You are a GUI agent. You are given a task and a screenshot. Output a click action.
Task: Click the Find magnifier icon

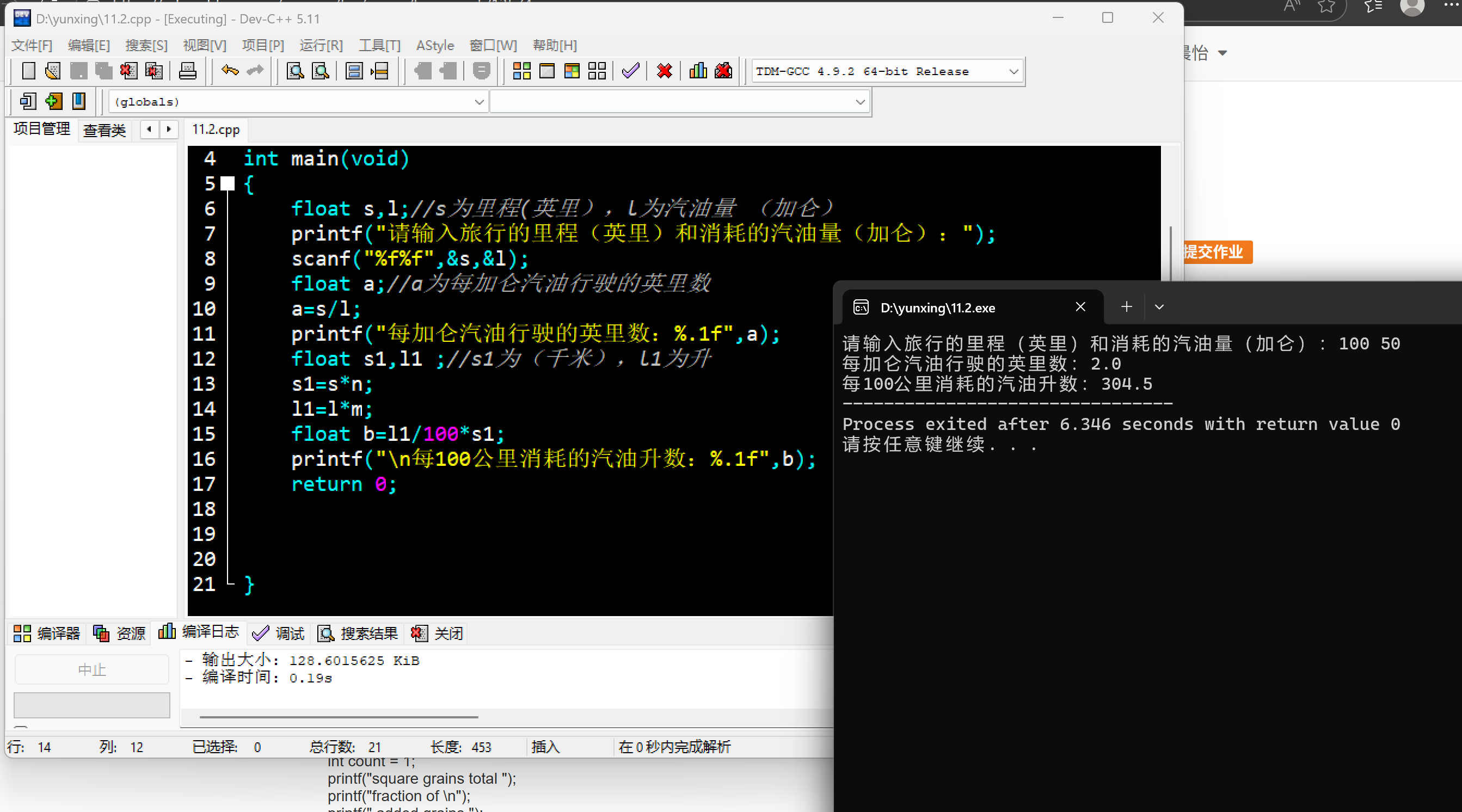pos(295,71)
